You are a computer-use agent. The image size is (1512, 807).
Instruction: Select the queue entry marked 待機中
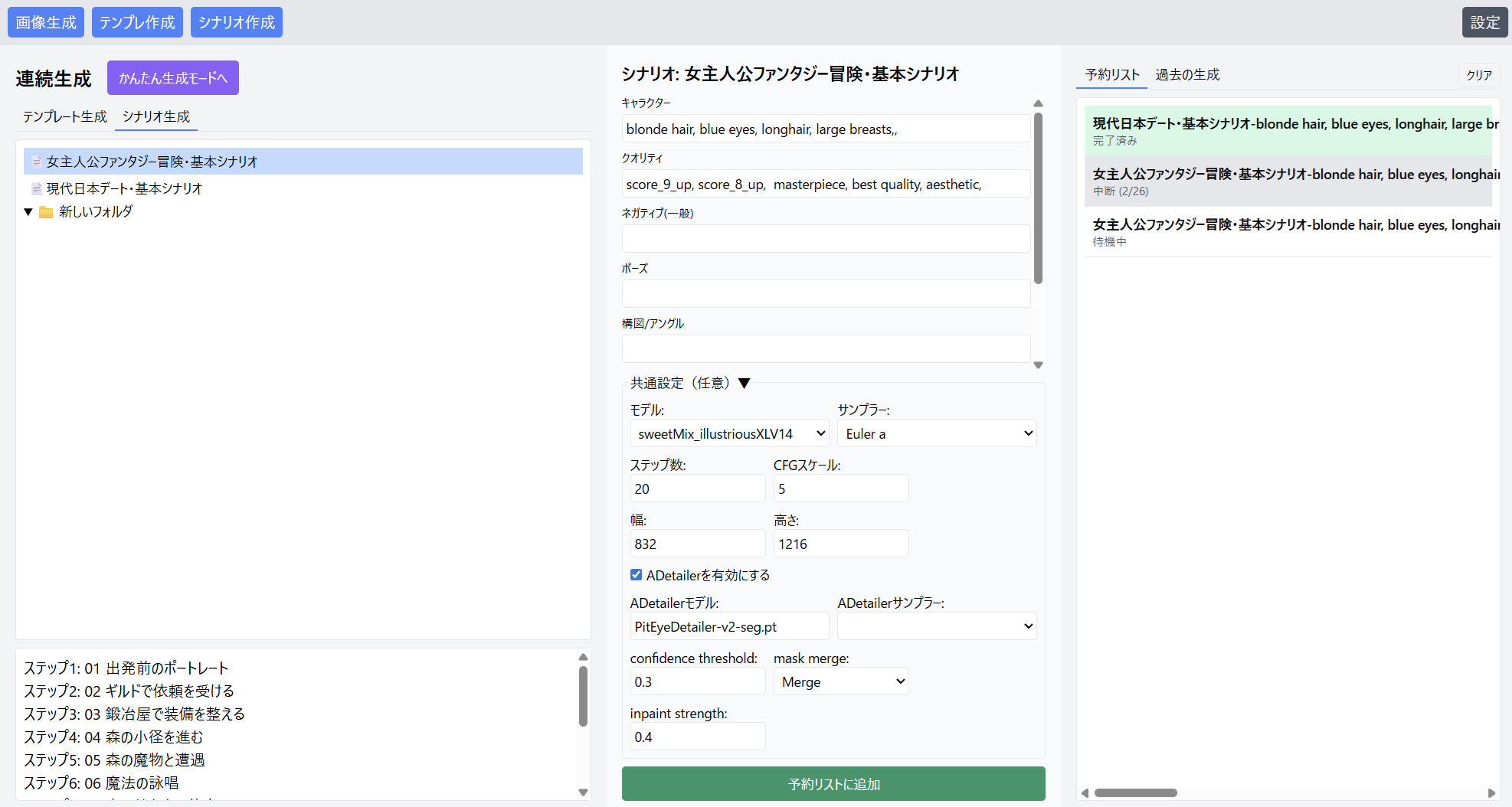click(1288, 232)
